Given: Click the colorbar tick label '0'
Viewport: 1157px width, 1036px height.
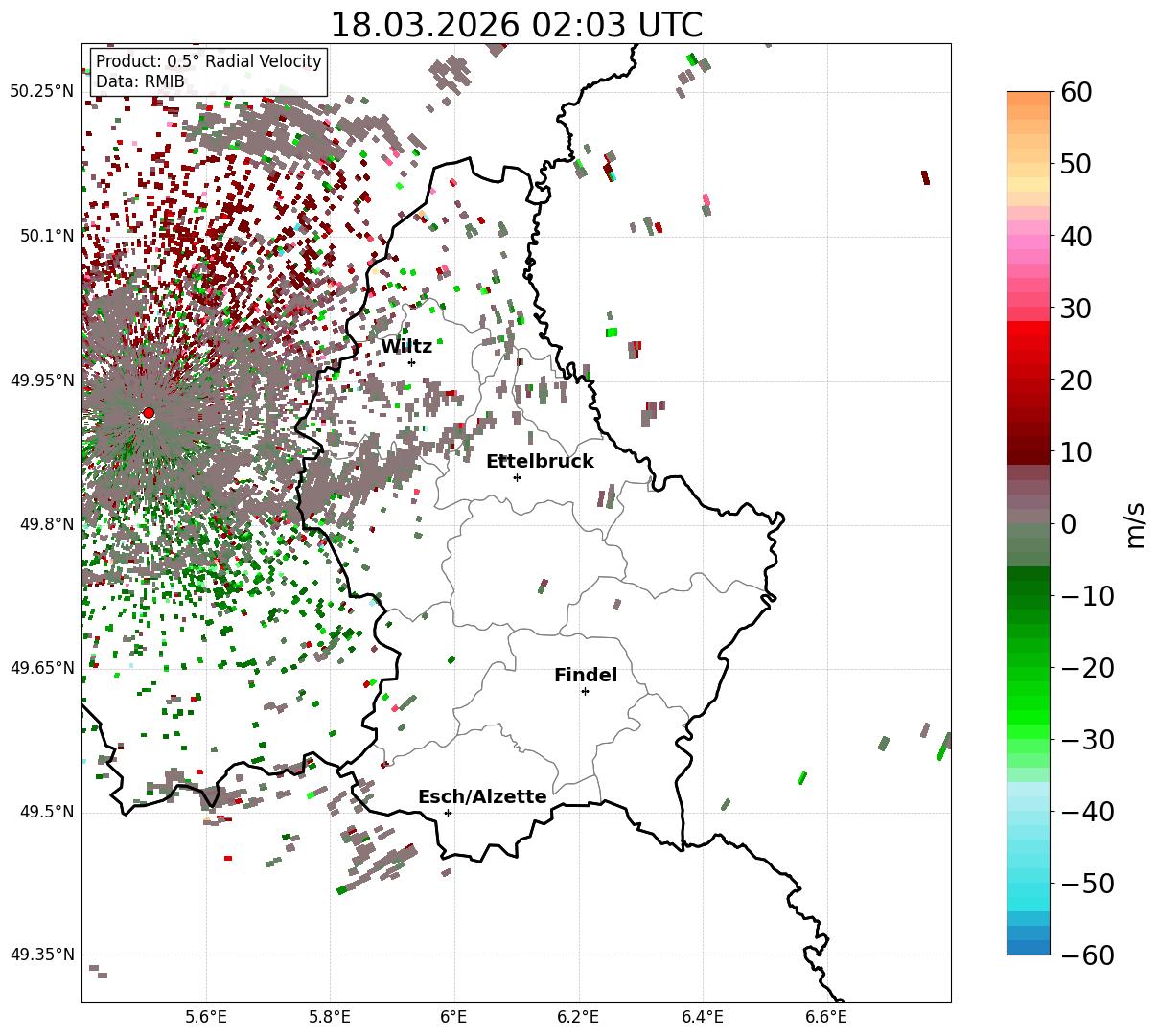Looking at the screenshot, I should [1069, 523].
